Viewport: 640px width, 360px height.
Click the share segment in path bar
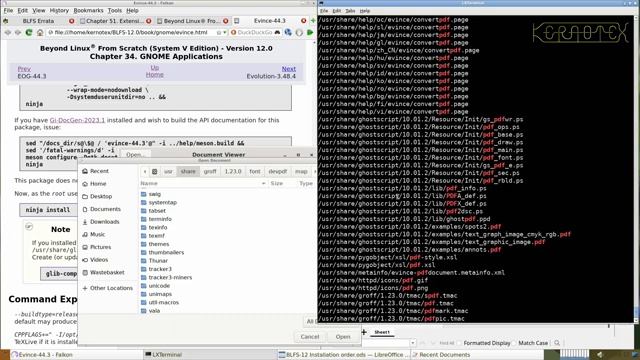[188, 171]
